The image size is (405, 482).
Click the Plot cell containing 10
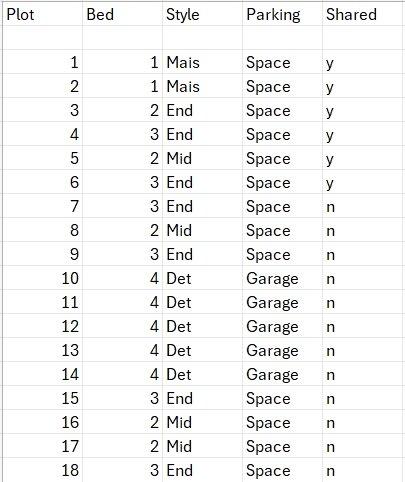[43, 278]
